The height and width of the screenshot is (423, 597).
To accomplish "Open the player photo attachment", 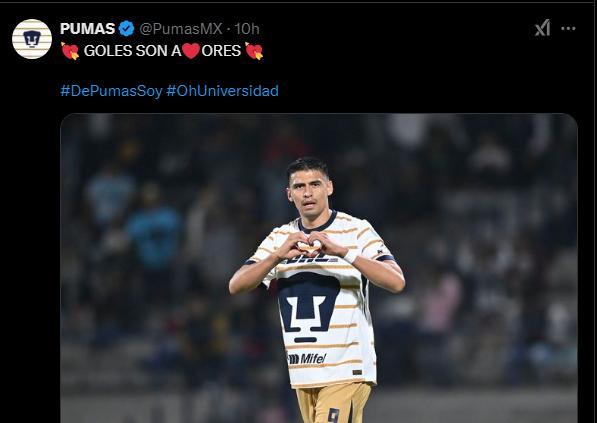I will [x=319, y=268].
